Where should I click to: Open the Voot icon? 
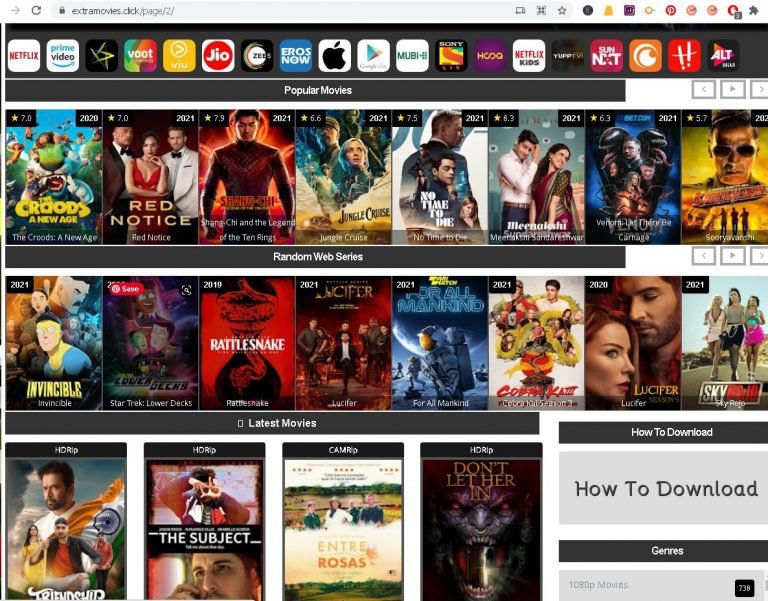(x=140, y=56)
